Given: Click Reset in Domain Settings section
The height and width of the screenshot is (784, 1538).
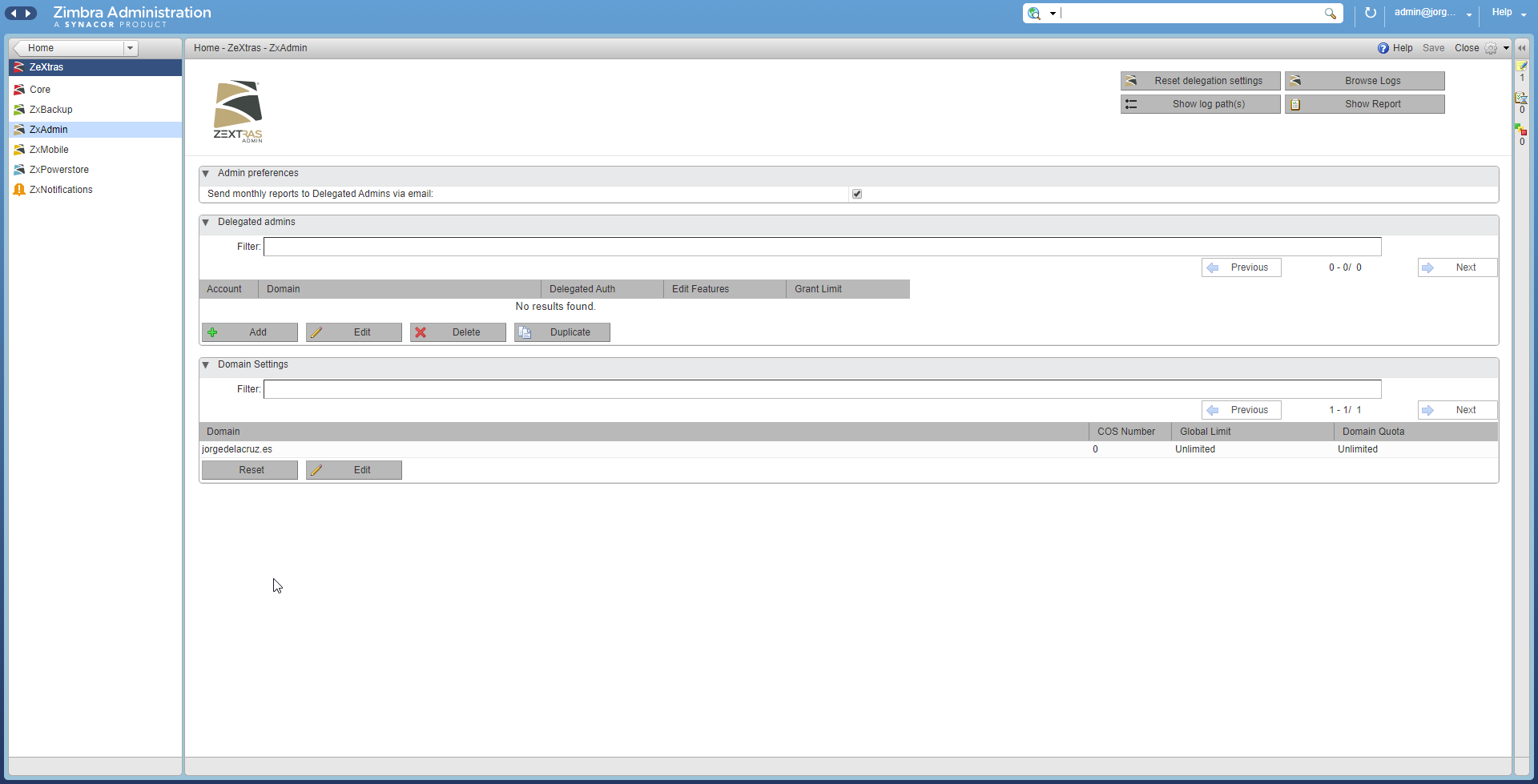Looking at the screenshot, I should (x=250, y=470).
